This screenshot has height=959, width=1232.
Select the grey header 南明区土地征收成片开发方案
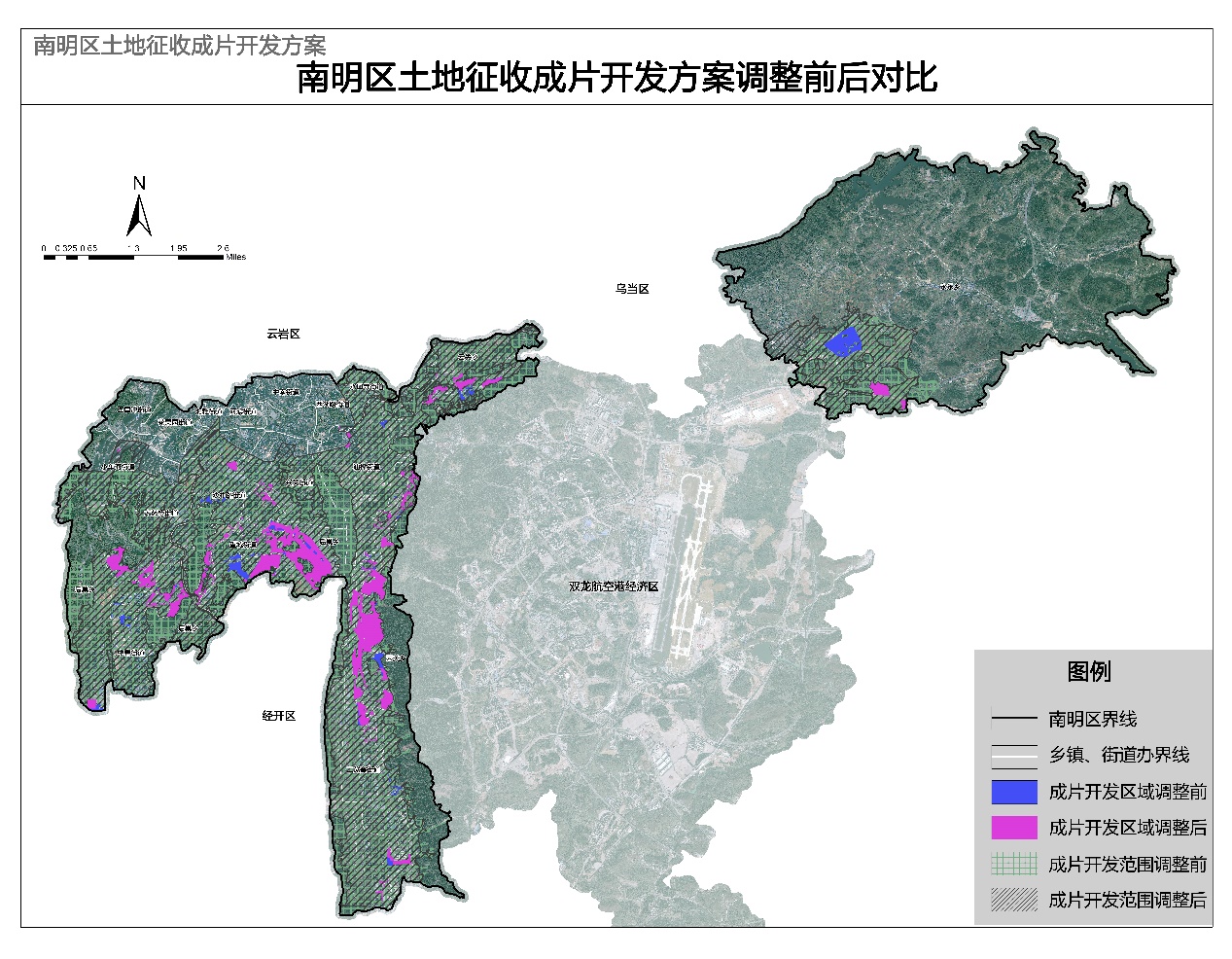pos(180,45)
